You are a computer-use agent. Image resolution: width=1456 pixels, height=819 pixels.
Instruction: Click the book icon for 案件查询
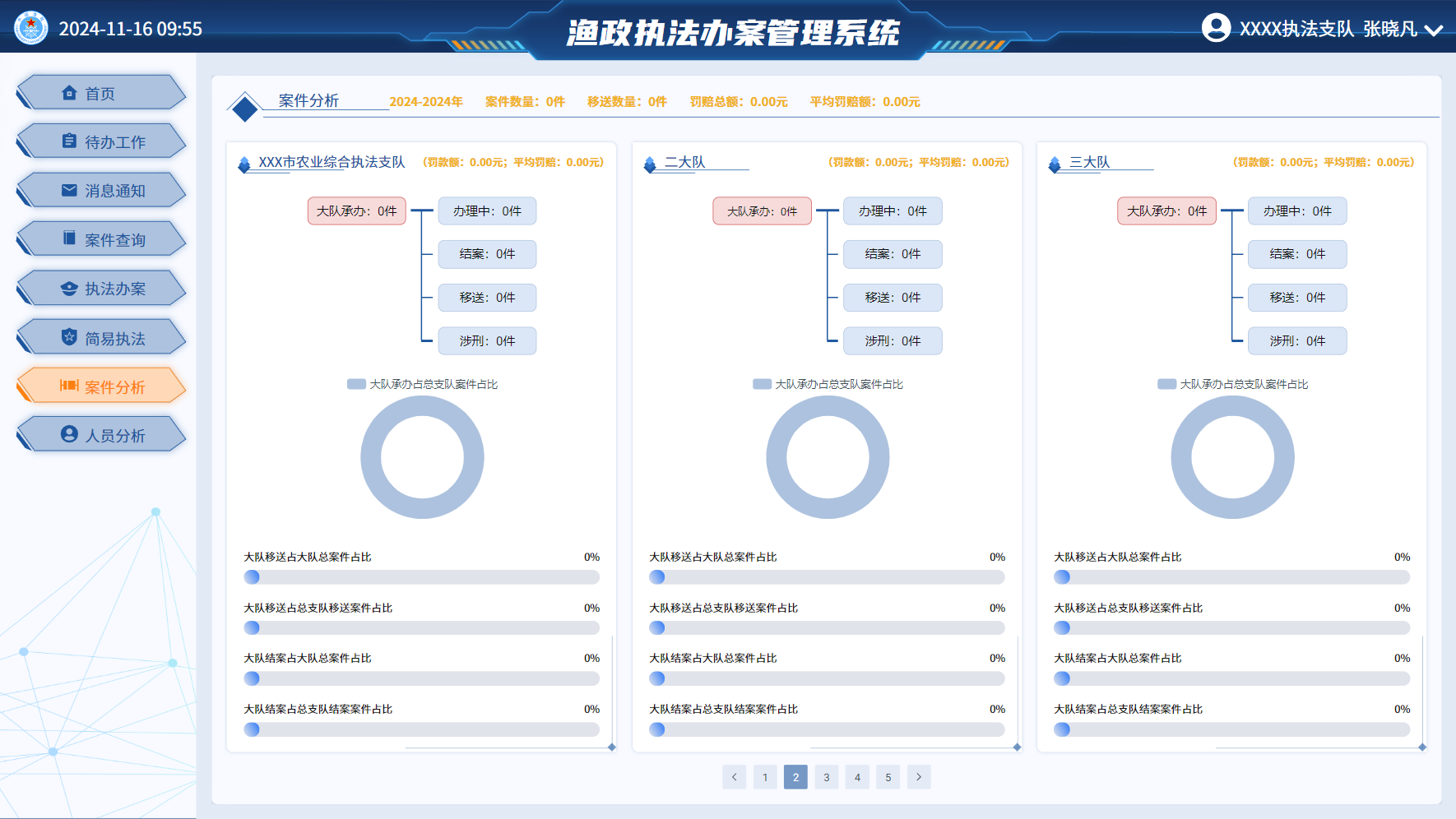click(70, 238)
